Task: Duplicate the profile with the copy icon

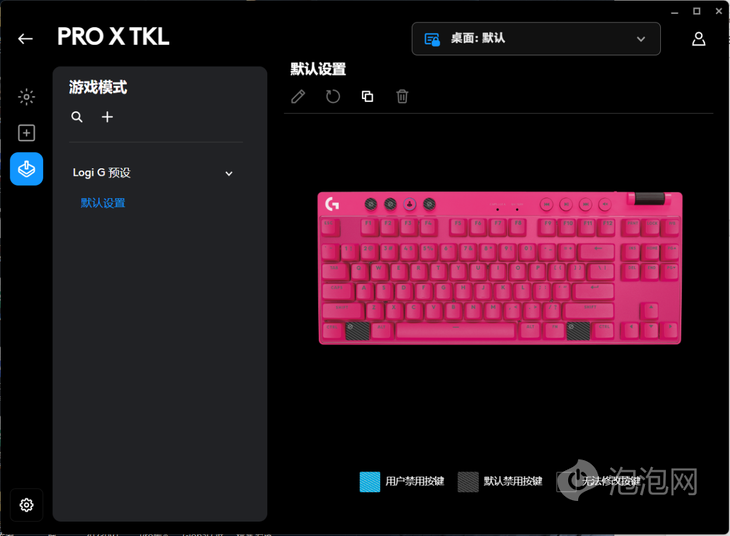Action: click(x=367, y=96)
